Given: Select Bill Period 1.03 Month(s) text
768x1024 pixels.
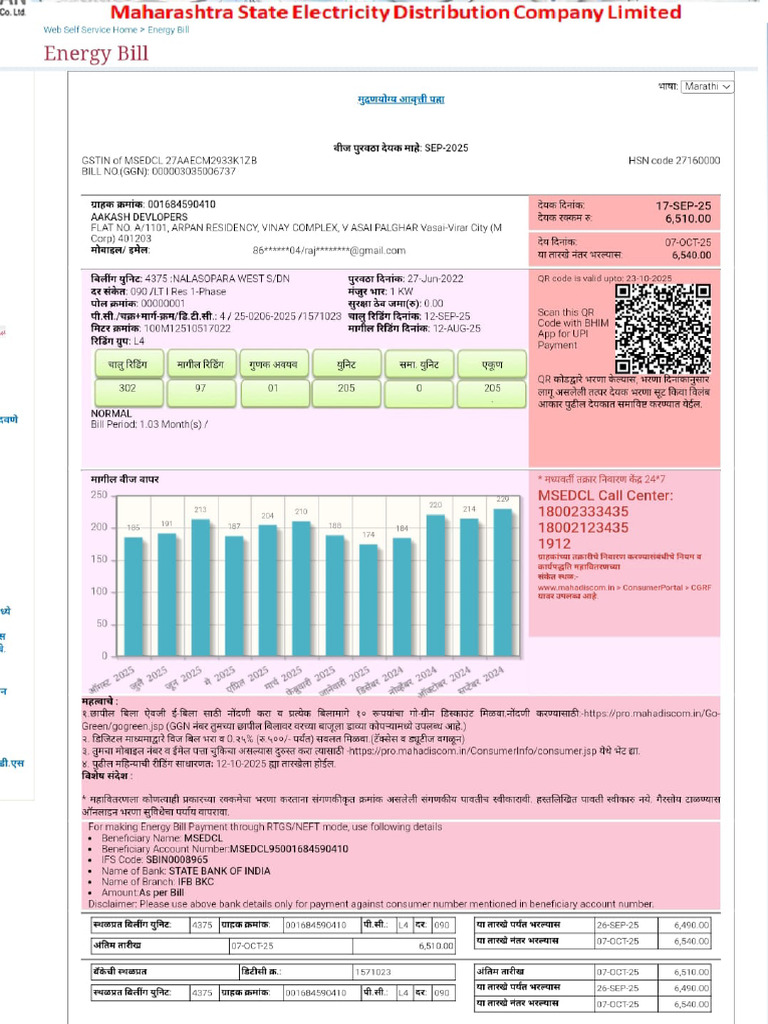Looking at the screenshot, I should coord(148,424).
